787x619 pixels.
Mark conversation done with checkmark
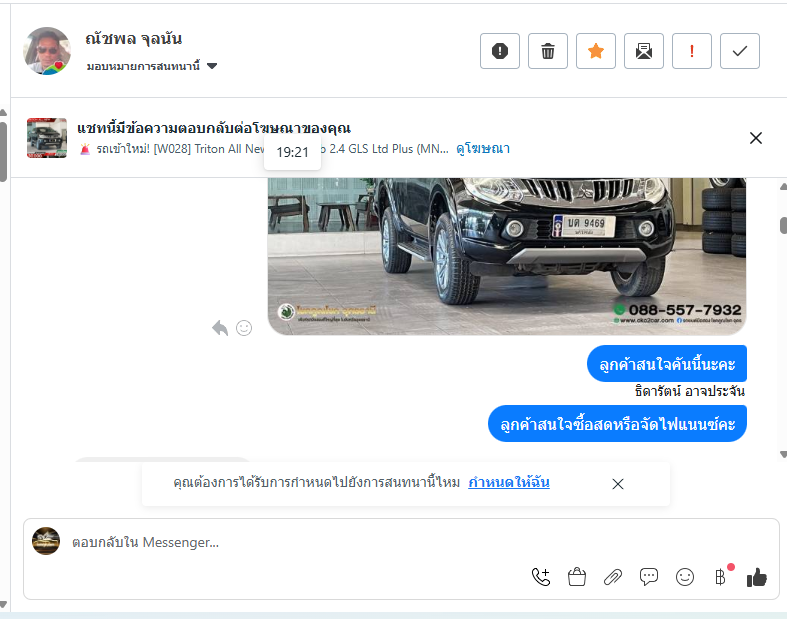[x=740, y=51]
